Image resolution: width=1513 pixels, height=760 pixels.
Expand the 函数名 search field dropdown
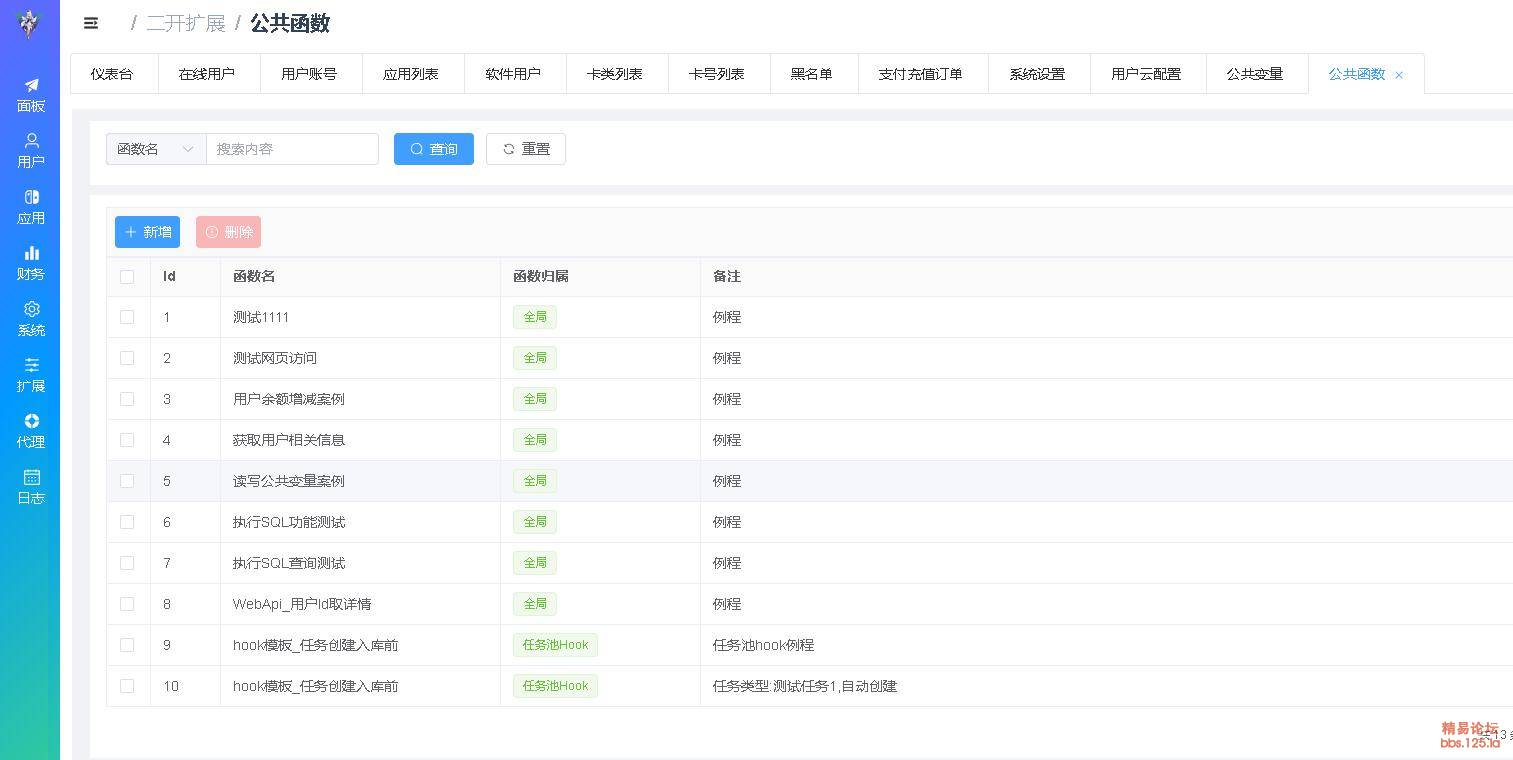tap(156, 149)
